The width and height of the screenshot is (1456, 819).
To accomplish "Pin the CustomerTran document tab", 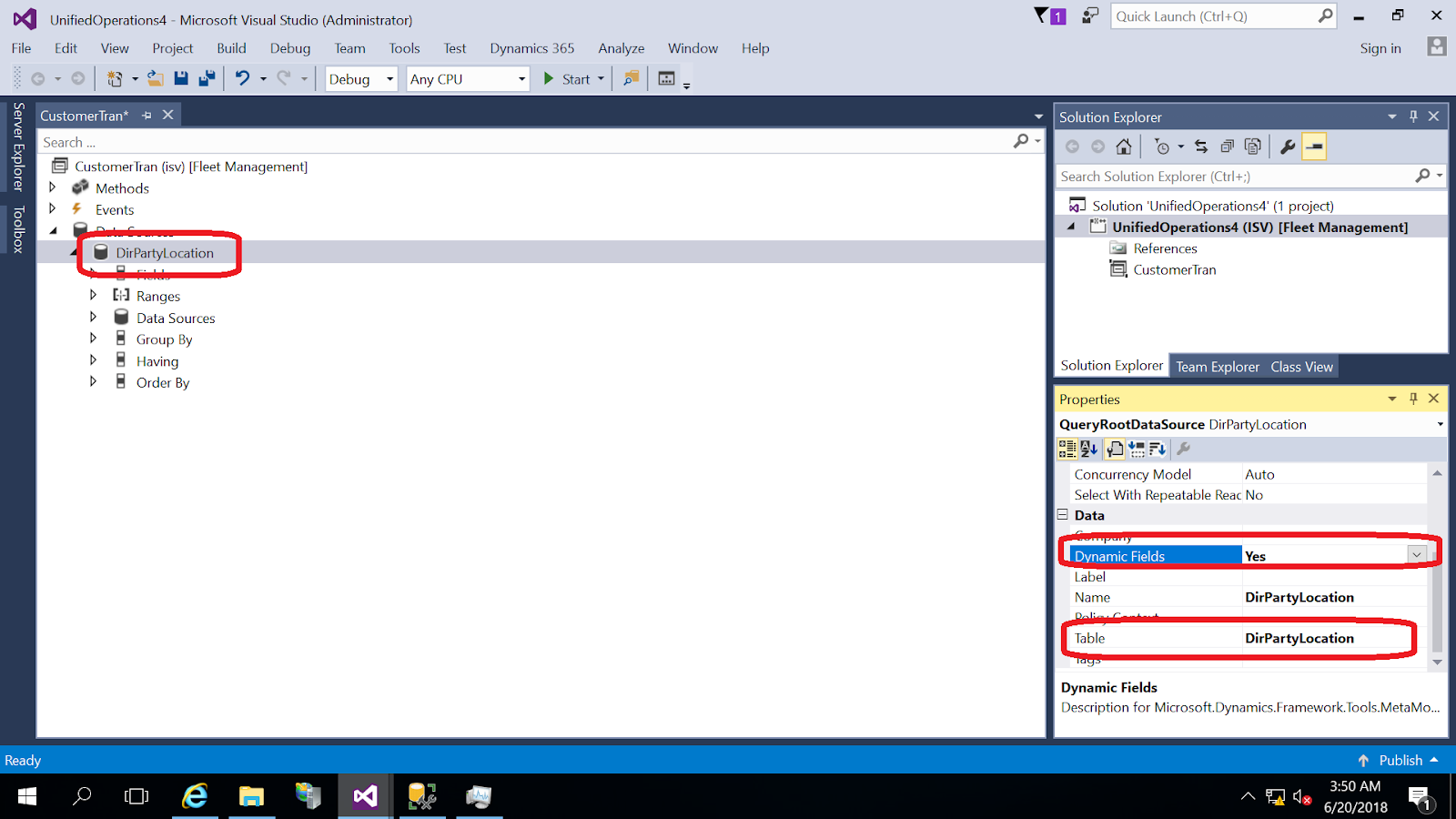I will tap(147, 116).
